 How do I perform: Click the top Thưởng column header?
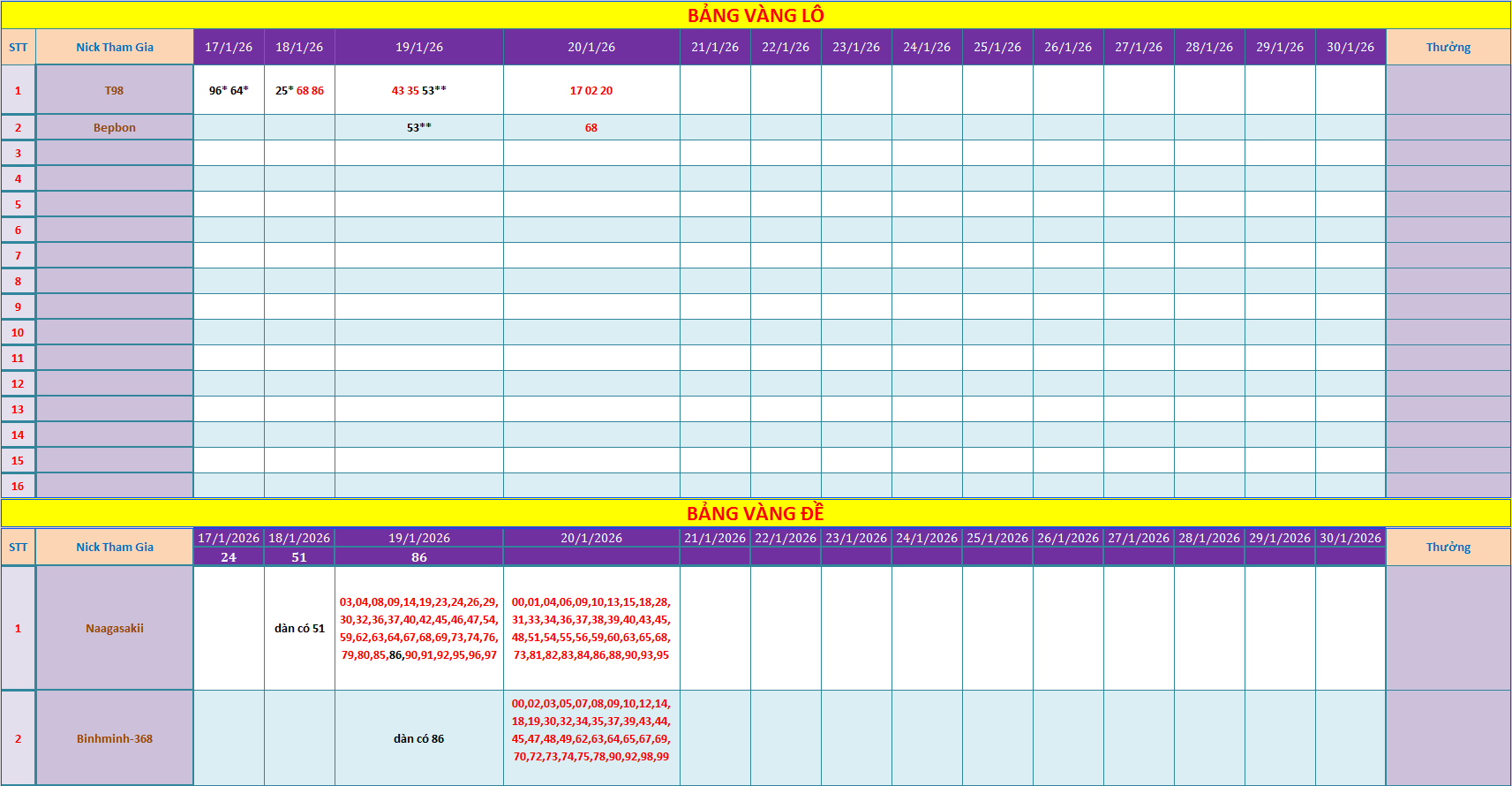click(1448, 47)
